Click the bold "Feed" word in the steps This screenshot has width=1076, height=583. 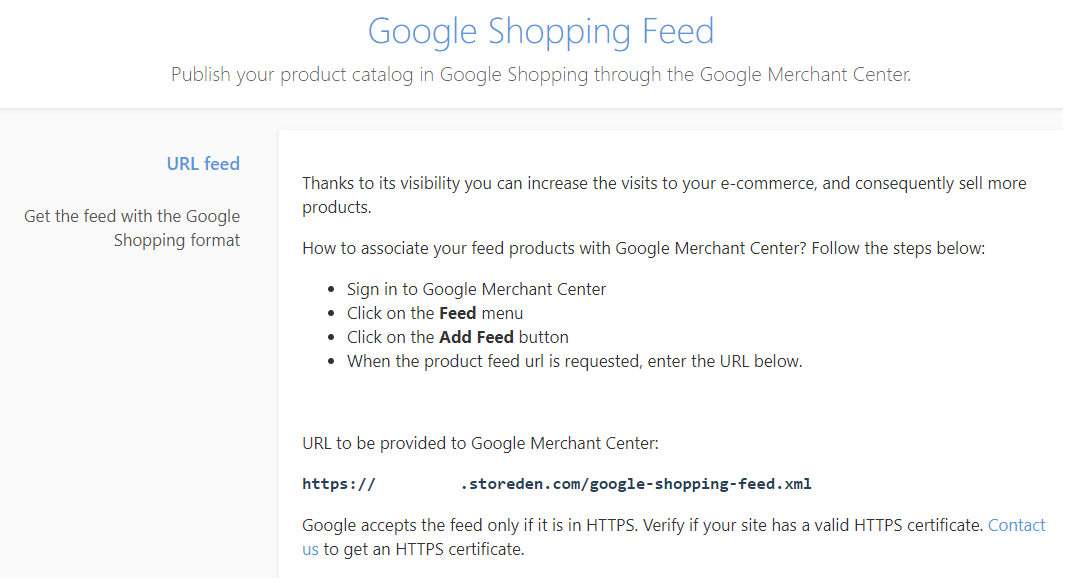(x=458, y=314)
